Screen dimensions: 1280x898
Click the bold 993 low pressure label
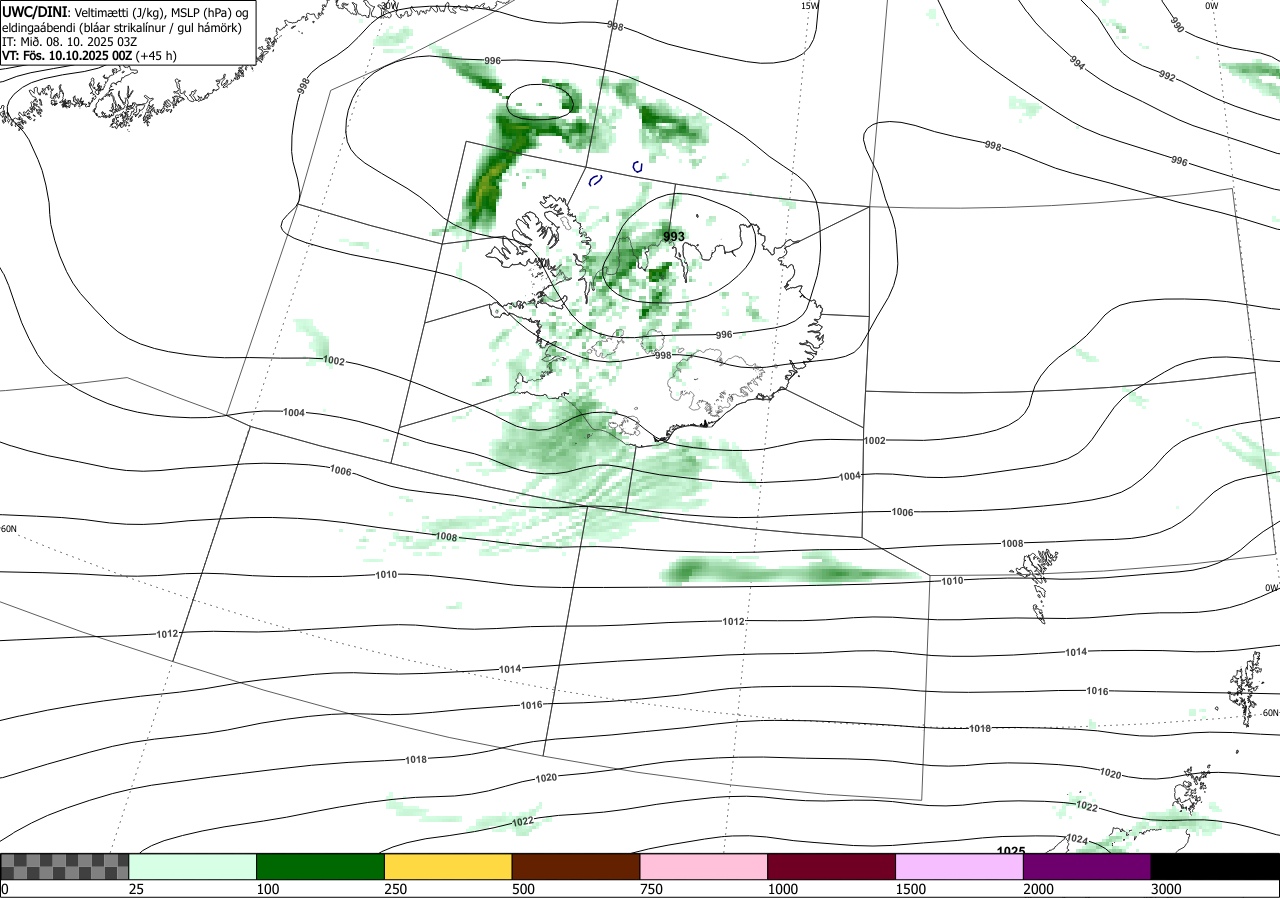click(674, 237)
